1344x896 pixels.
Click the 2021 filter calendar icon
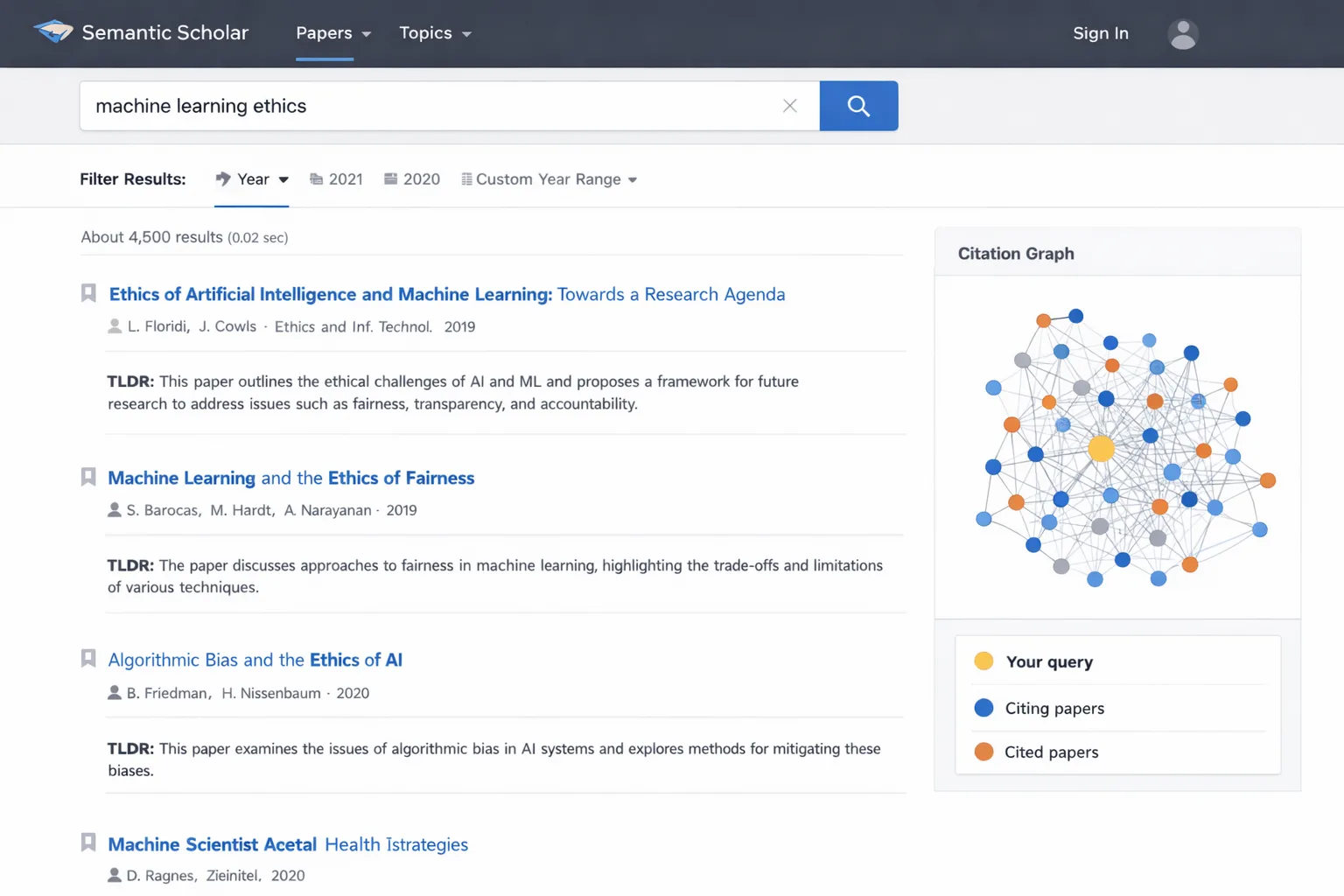pyautogui.click(x=316, y=179)
